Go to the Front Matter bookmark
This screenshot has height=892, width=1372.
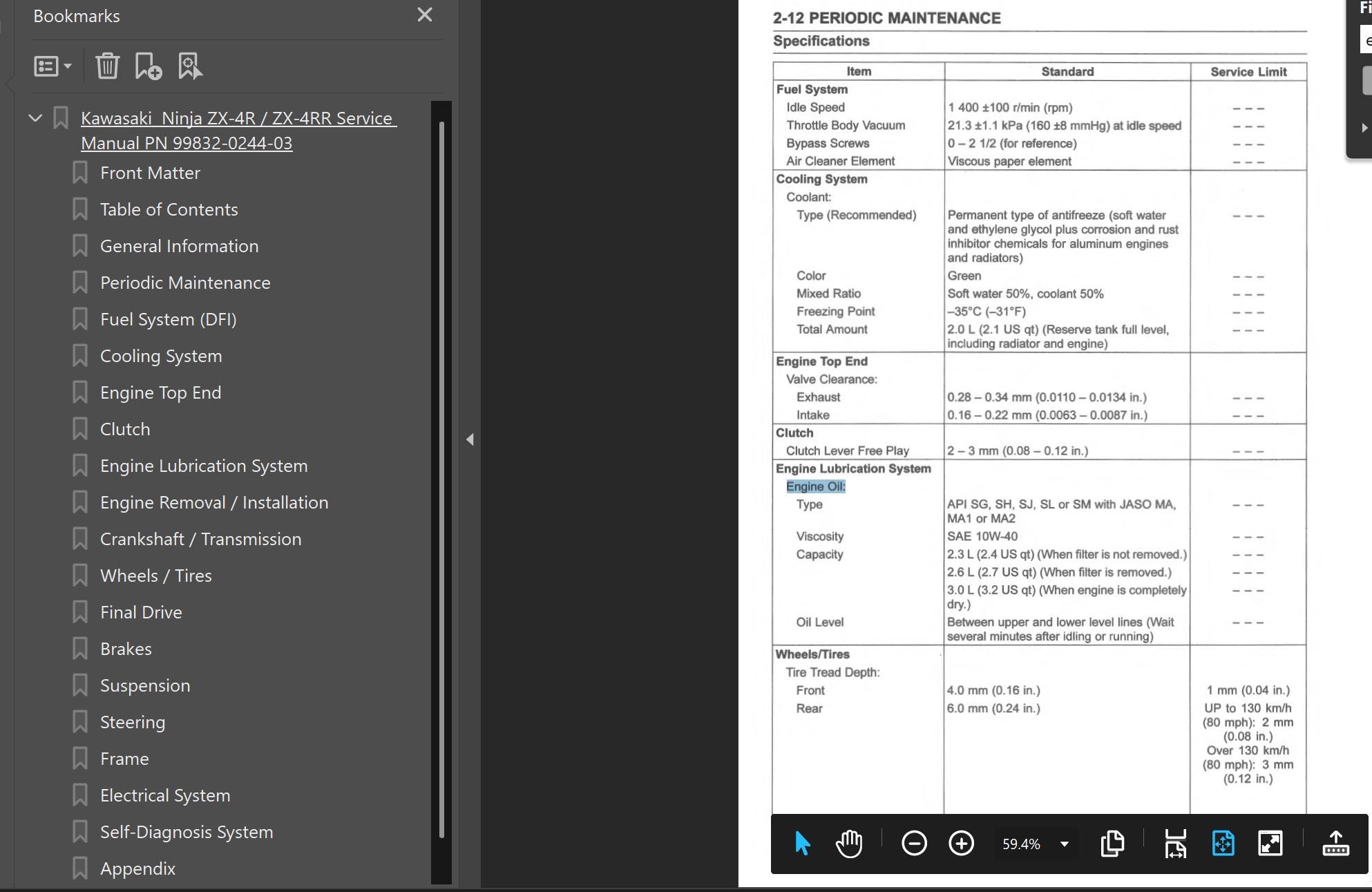tap(150, 173)
